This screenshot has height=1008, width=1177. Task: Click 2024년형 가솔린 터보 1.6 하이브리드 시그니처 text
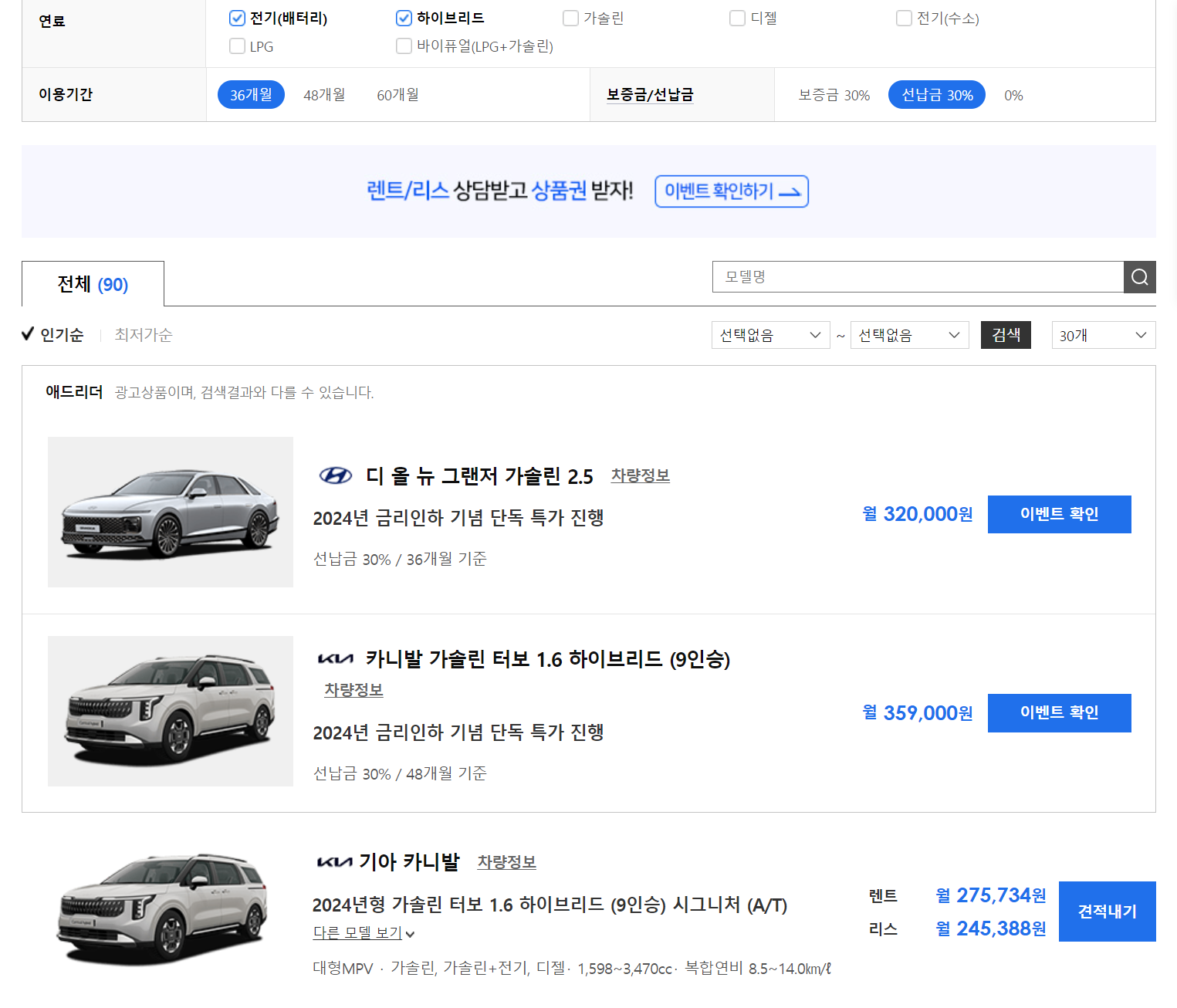click(x=550, y=905)
